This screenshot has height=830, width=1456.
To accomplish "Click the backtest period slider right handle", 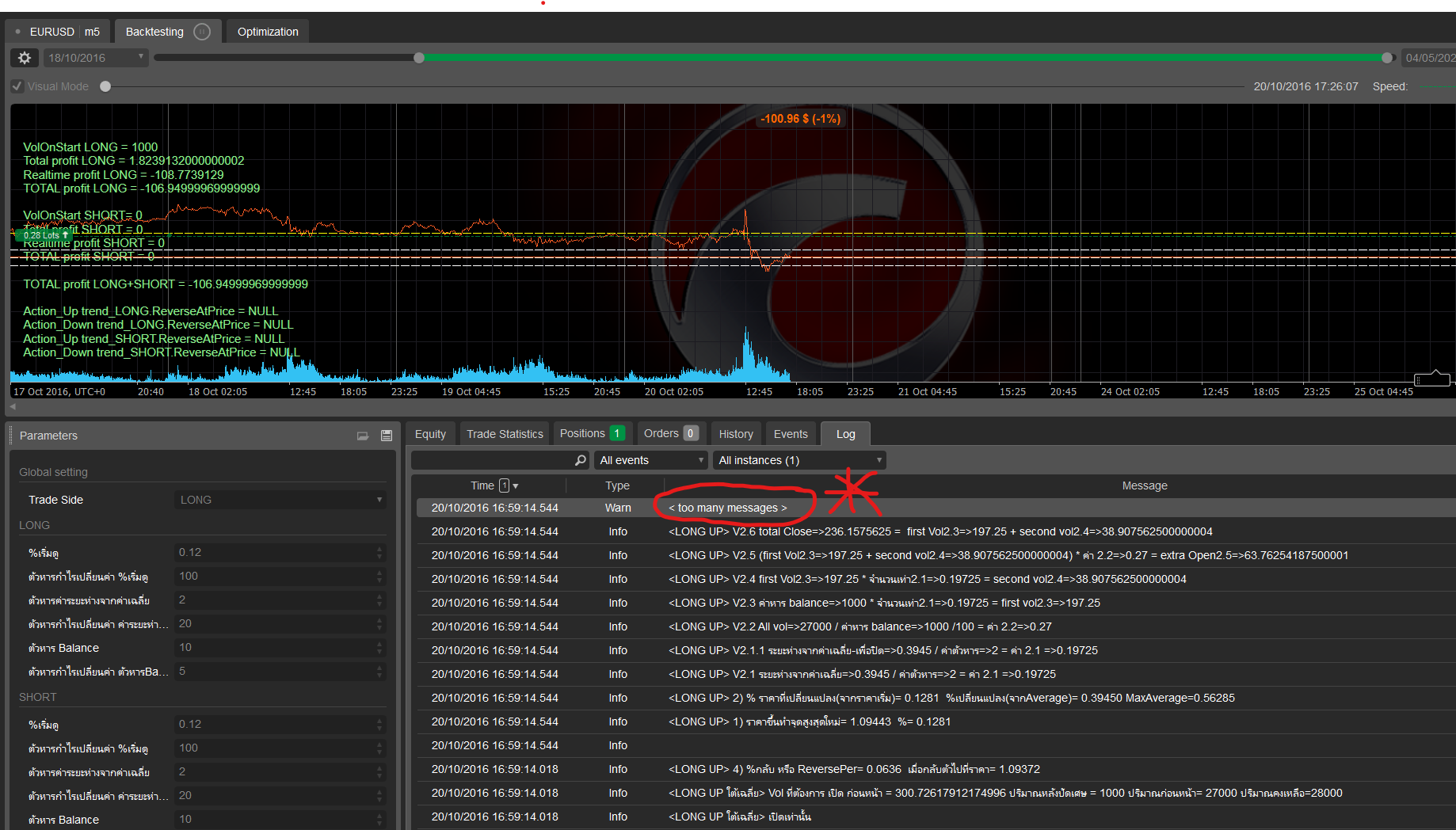I will [x=1387, y=58].
